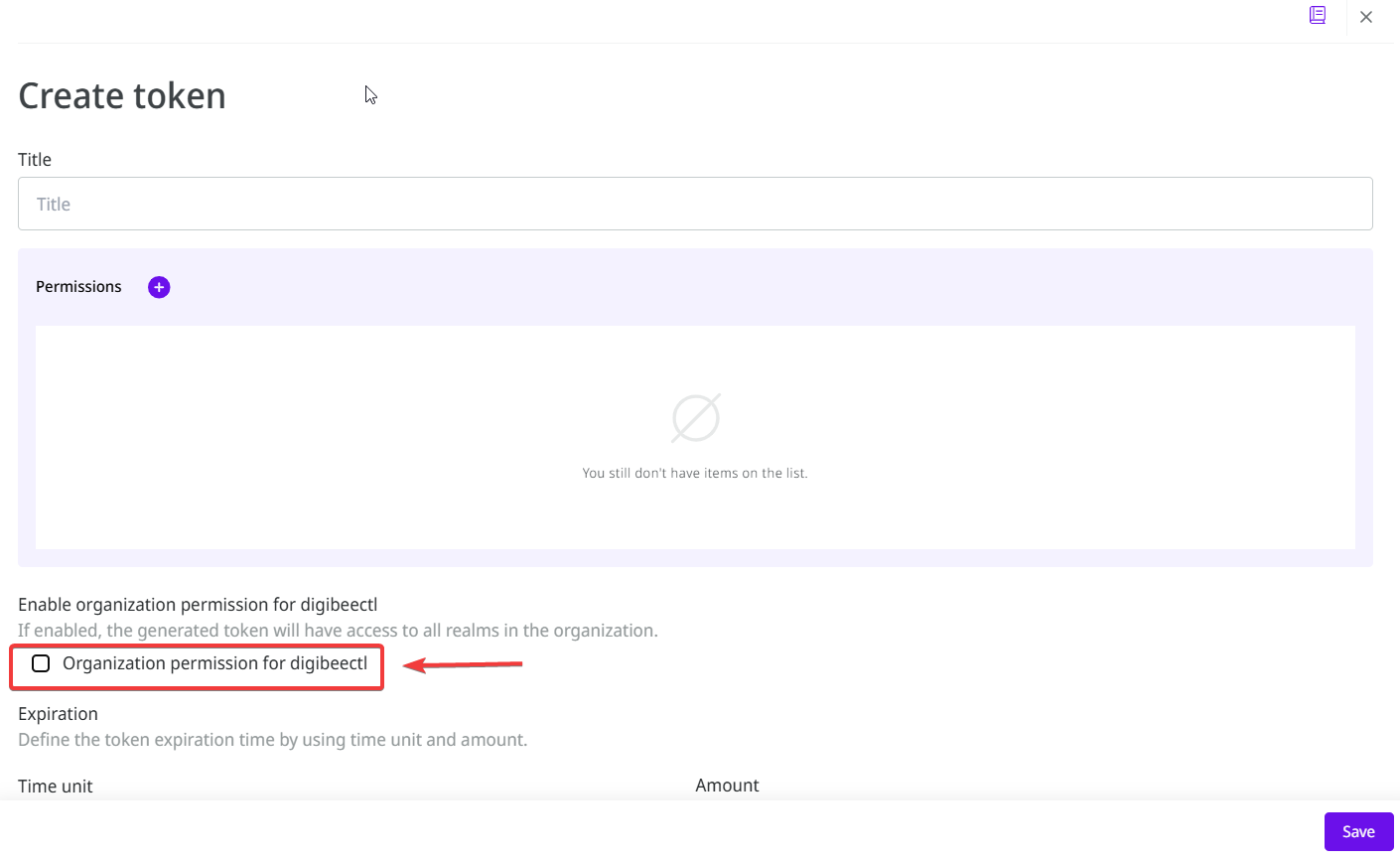Click the Expiration section heading
The width and height of the screenshot is (1400, 862).
pyautogui.click(x=58, y=714)
